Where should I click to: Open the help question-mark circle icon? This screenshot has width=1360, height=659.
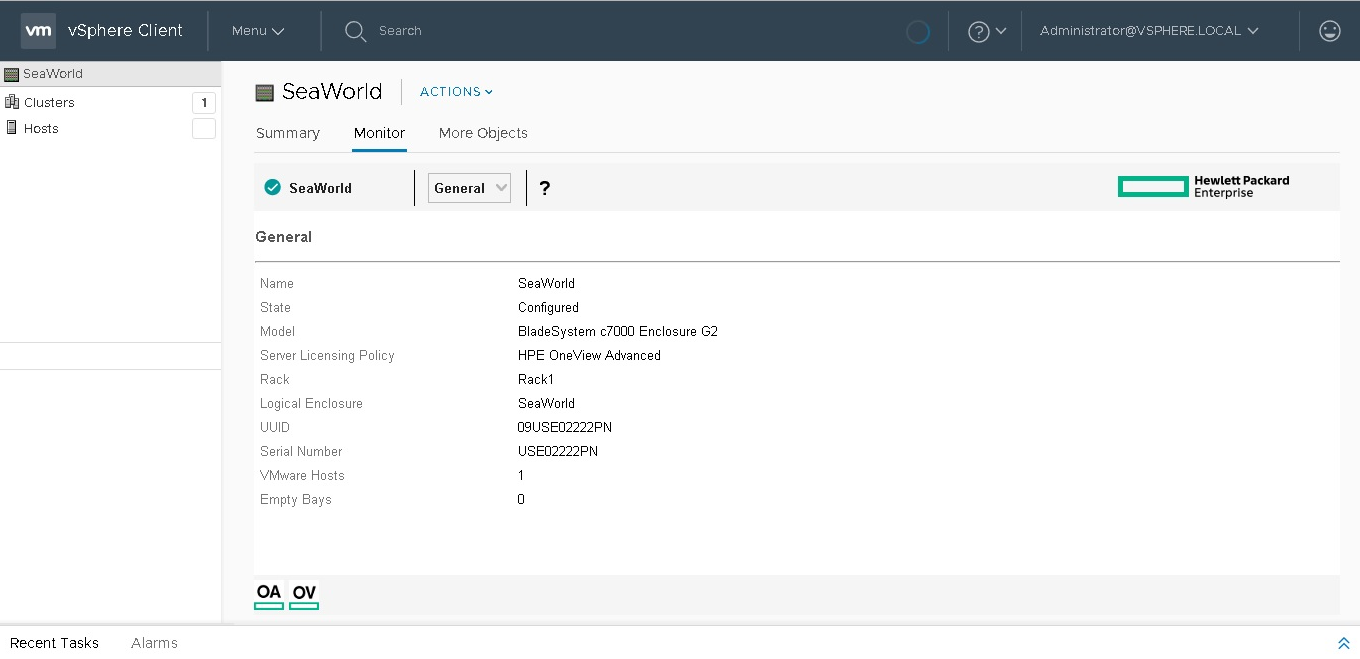coord(978,31)
